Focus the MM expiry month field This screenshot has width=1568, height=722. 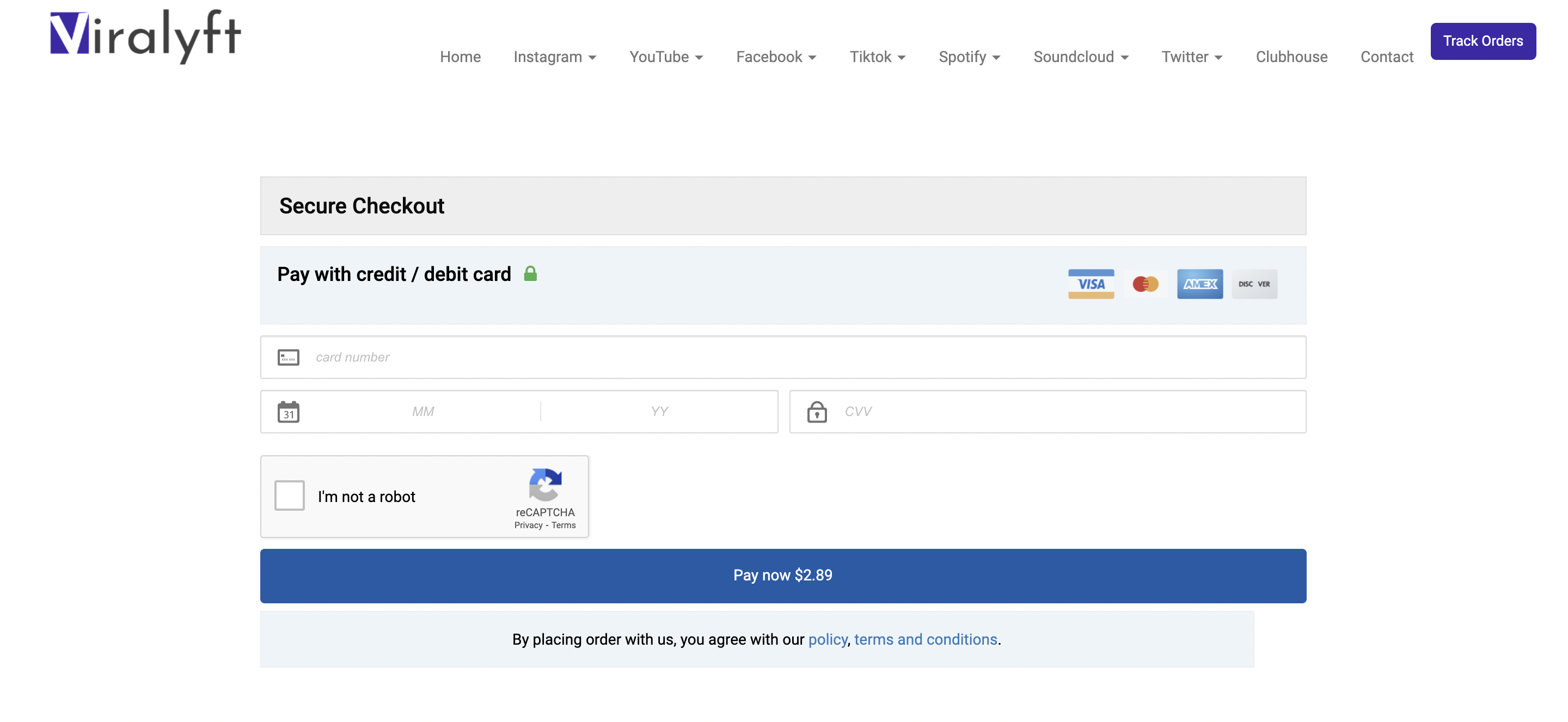(423, 412)
